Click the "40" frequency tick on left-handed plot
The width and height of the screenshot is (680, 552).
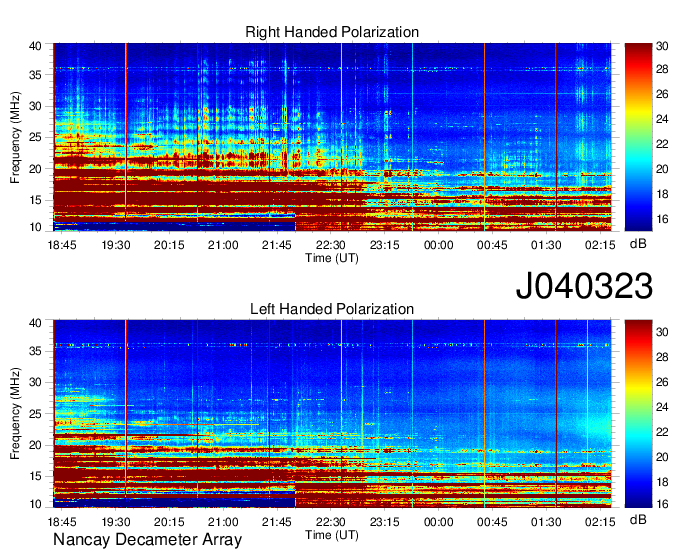point(35,323)
